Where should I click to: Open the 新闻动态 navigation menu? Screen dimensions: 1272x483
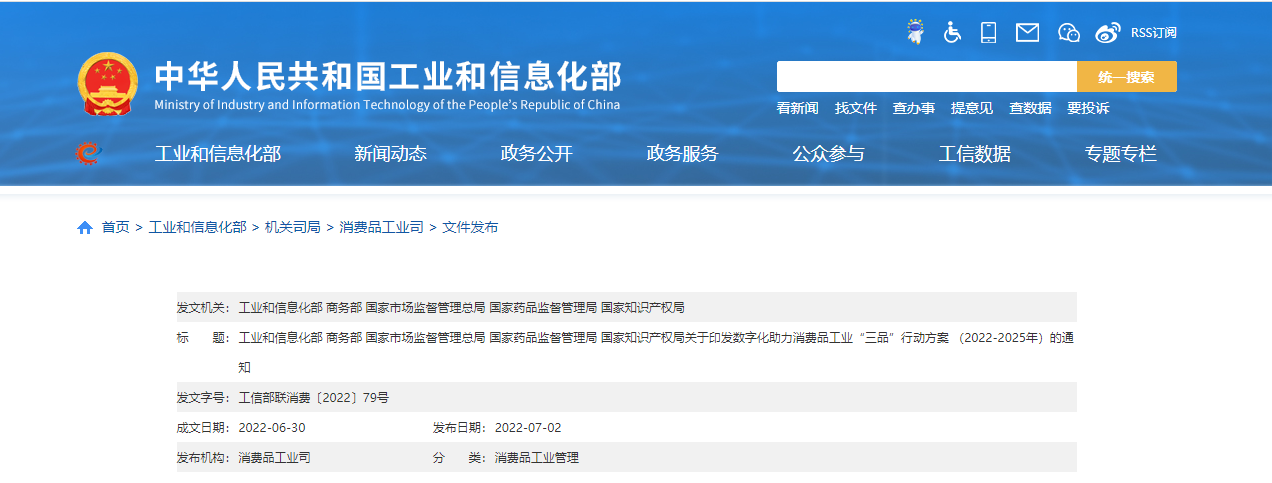point(390,153)
